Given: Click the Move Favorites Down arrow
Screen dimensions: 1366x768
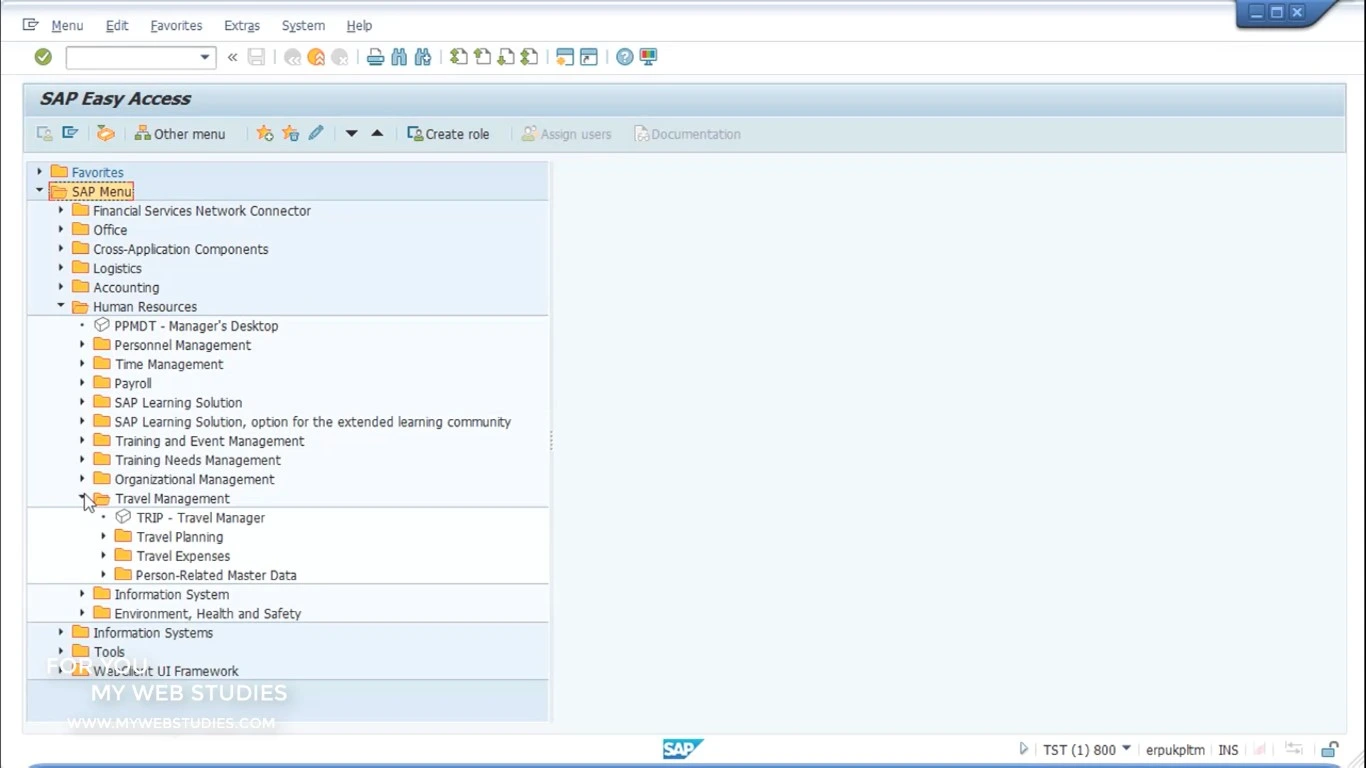Looking at the screenshot, I should 351,133.
